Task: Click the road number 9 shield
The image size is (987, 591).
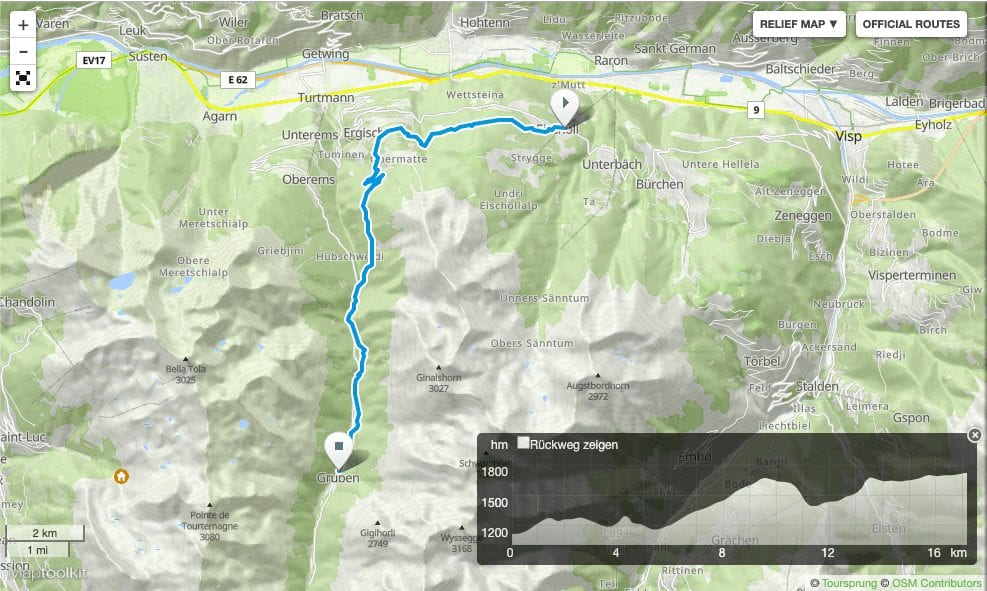Action: [x=756, y=110]
